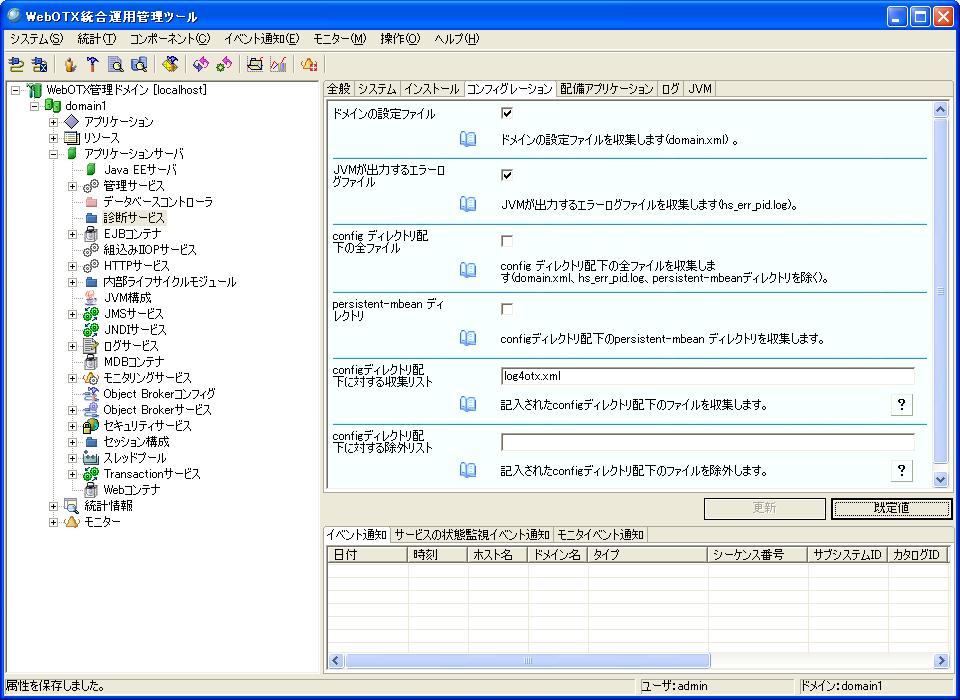Collapse the アプリケーションサーバ tree node

[54, 154]
